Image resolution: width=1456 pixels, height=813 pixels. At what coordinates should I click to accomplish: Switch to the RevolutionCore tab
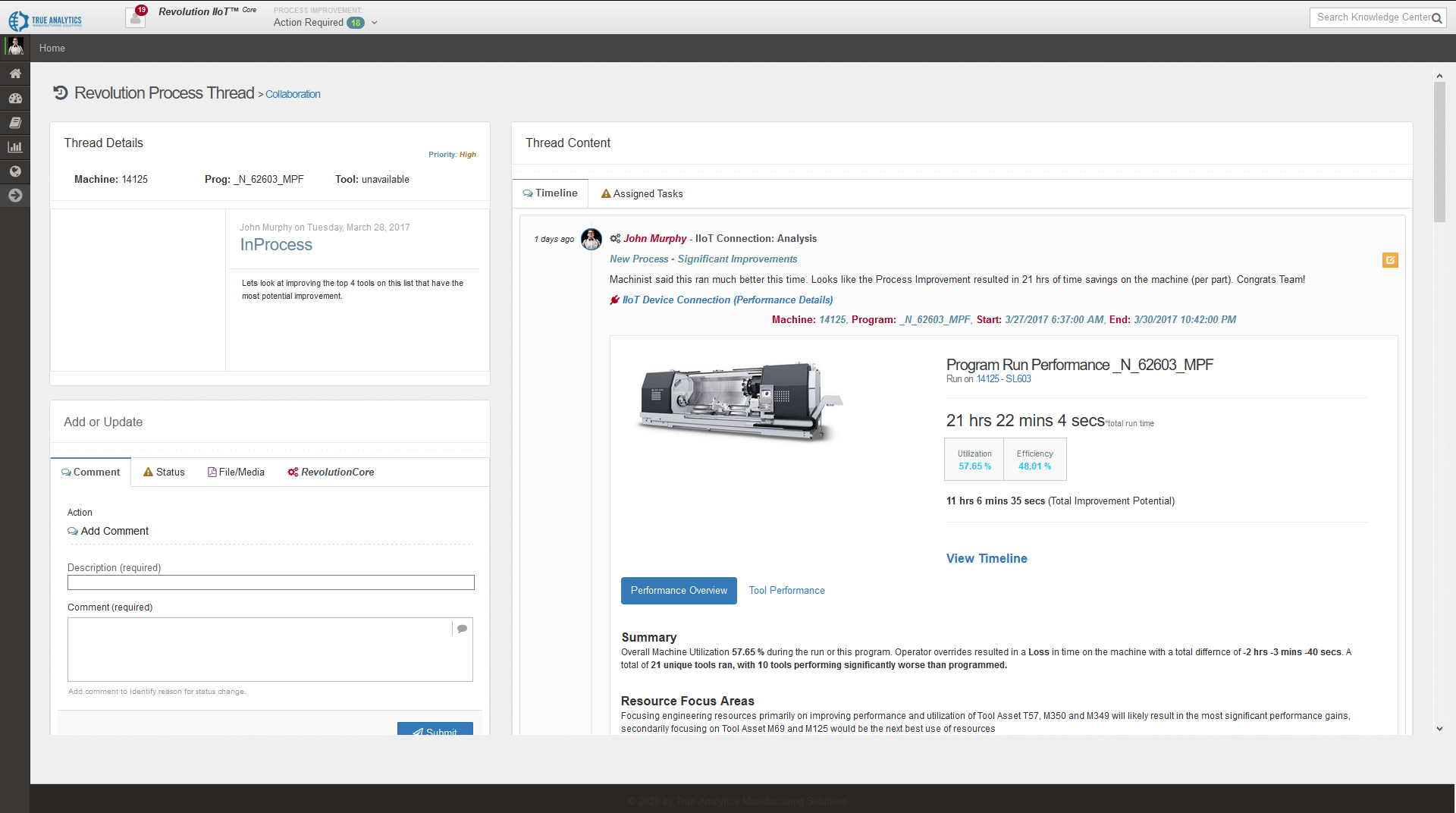tap(331, 472)
